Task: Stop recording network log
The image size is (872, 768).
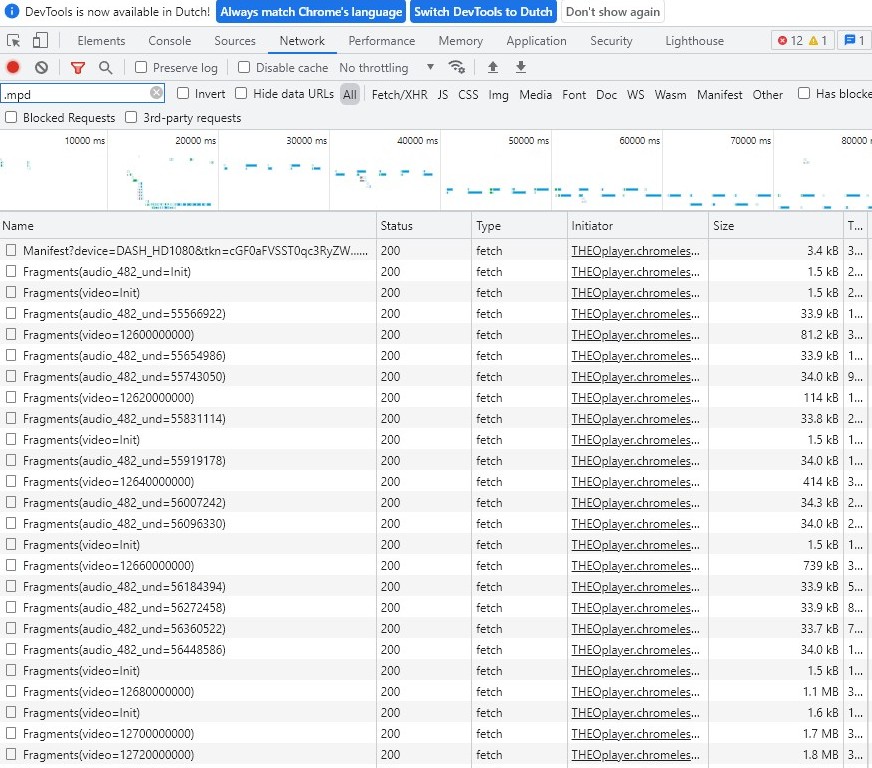Action: (x=13, y=67)
